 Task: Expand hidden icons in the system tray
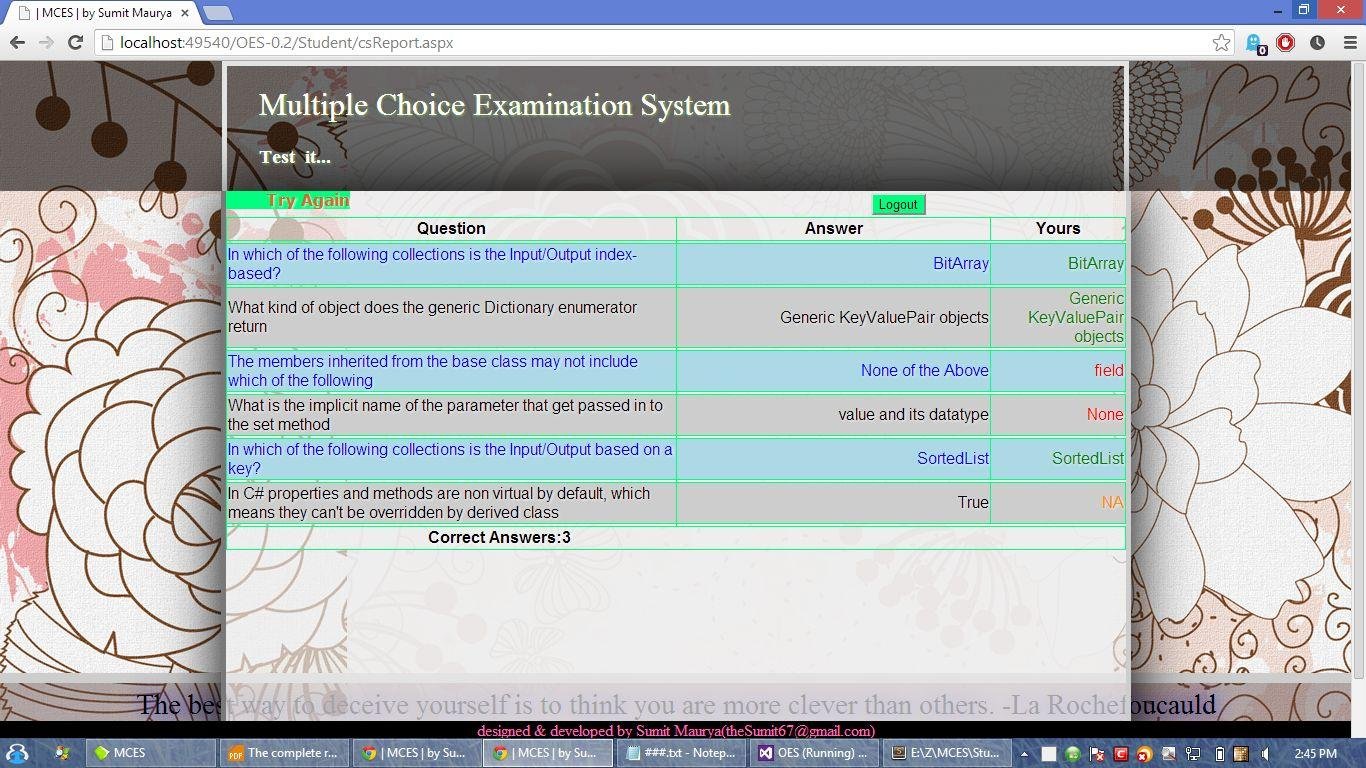click(1024, 753)
